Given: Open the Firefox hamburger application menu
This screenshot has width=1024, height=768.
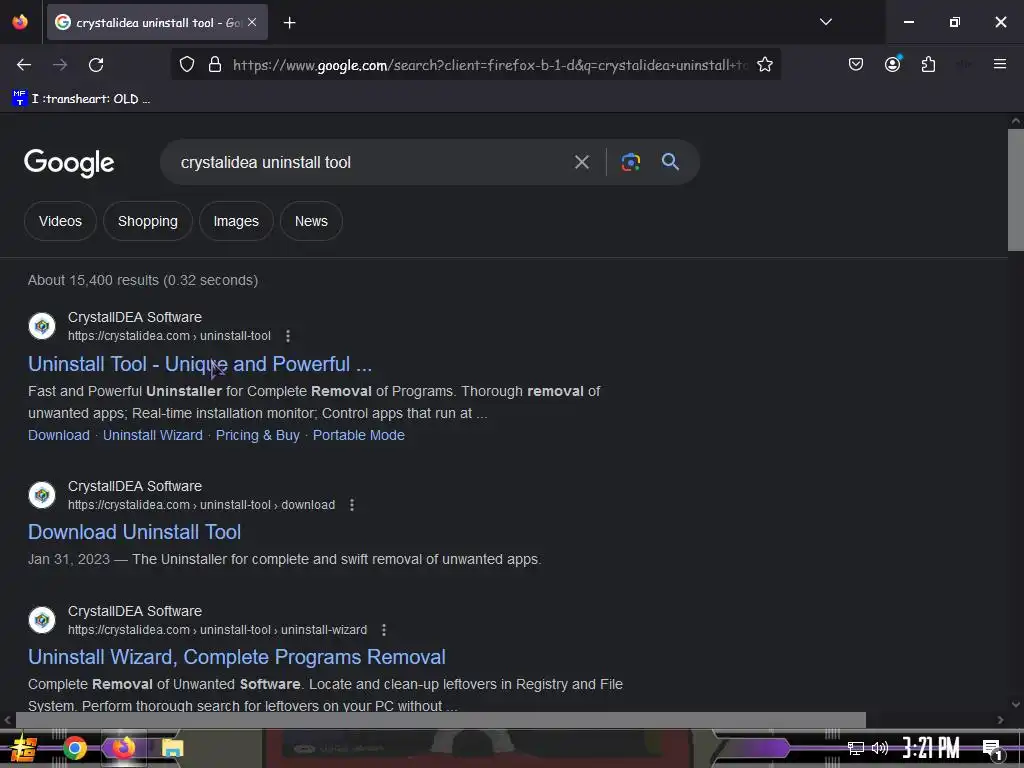Looking at the screenshot, I should tap(999, 64).
